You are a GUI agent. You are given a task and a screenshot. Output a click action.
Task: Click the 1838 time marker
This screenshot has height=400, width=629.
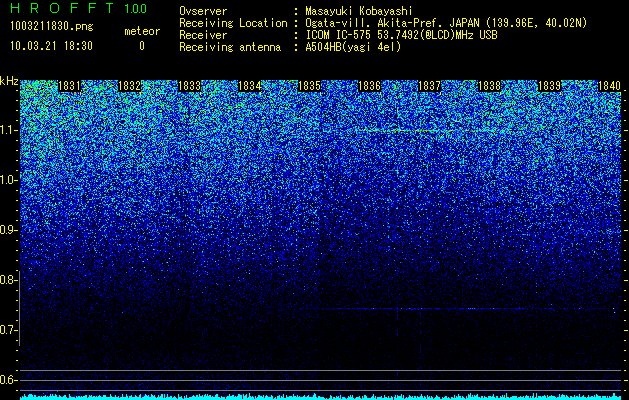(x=489, y=86)
